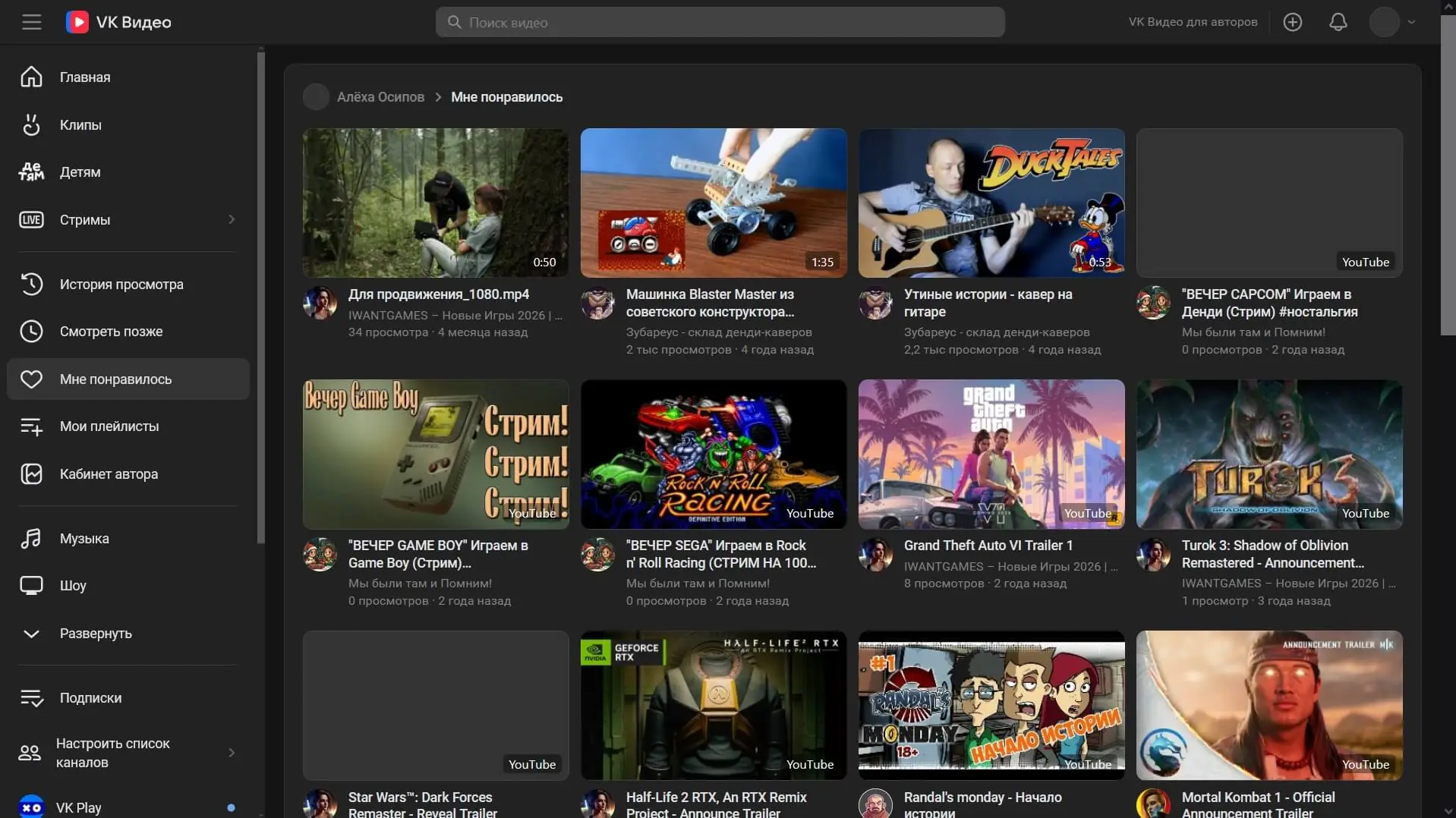The height and width of the screenshot is (818, 1456).
Task: Open VK Play icon
Action: 31,807
